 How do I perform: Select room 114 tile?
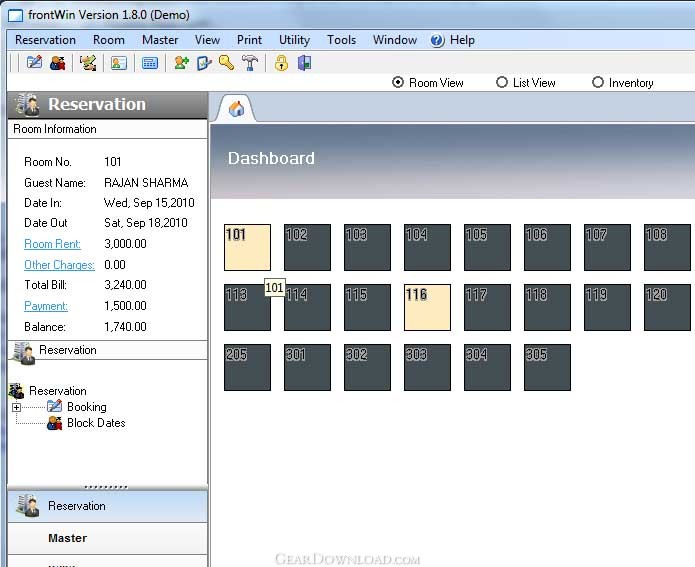(x=307, y=307)
